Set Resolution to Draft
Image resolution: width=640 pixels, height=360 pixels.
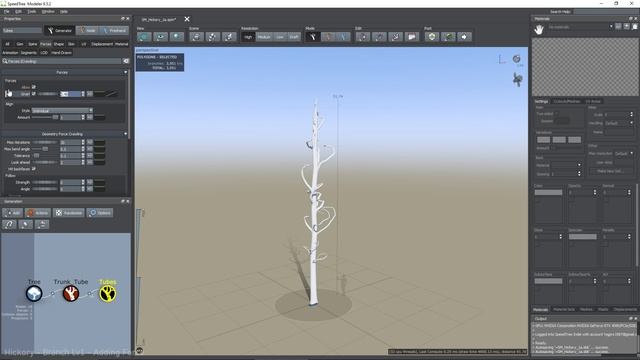coord(294,37)
